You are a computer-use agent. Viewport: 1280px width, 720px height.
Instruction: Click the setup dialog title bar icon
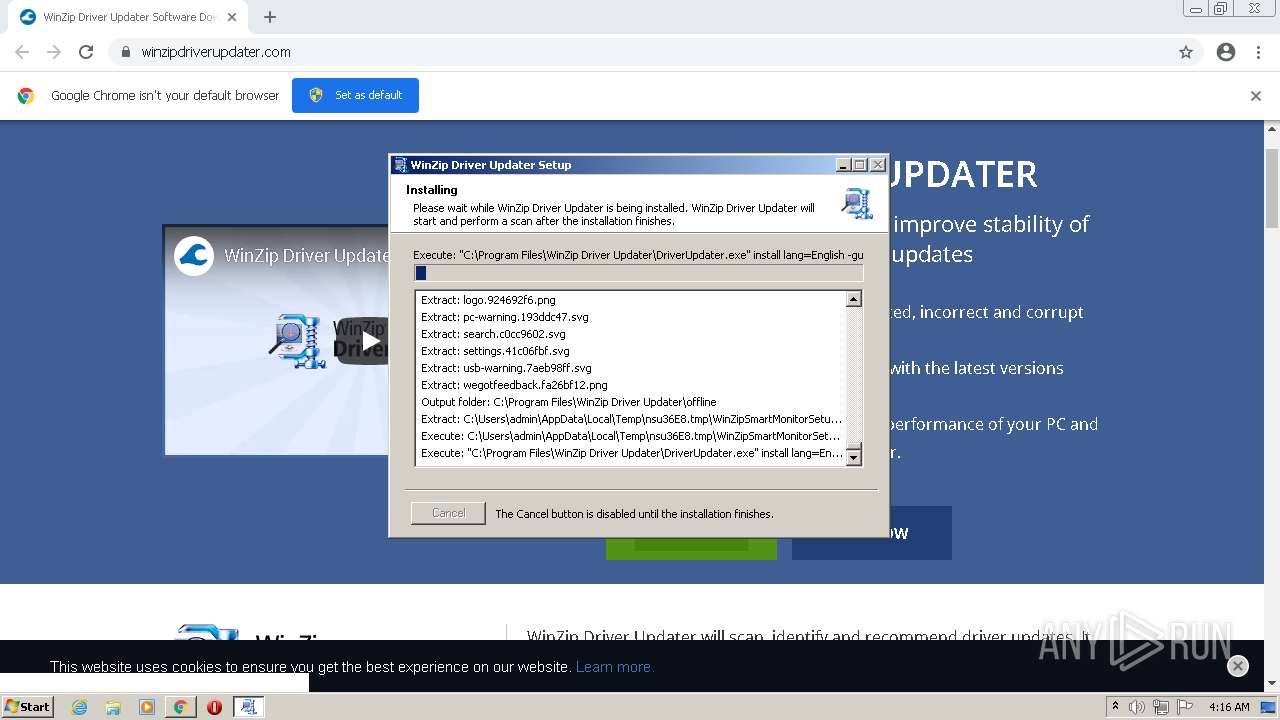(400, 165)
